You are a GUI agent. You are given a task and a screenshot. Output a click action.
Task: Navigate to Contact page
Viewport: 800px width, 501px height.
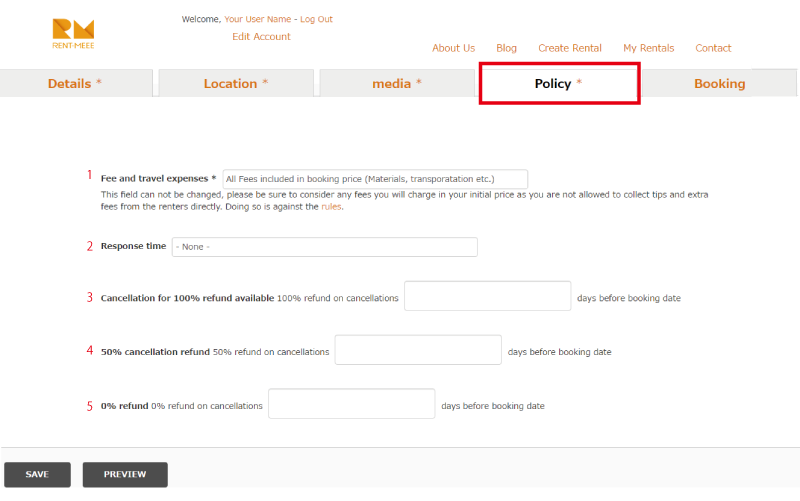coord(713,48)
